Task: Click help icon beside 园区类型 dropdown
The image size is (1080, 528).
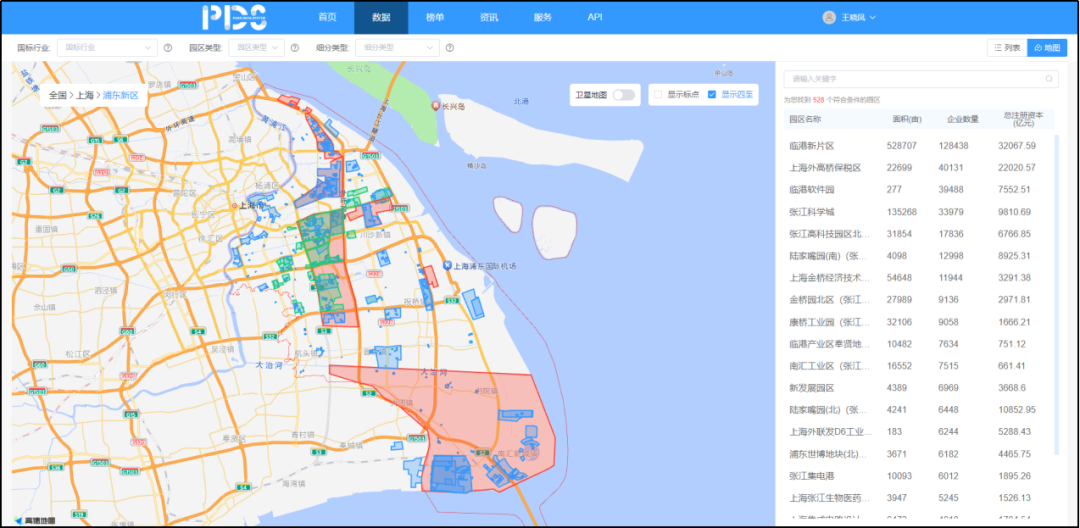Action: pyautogui.click(x=295, y=47)
